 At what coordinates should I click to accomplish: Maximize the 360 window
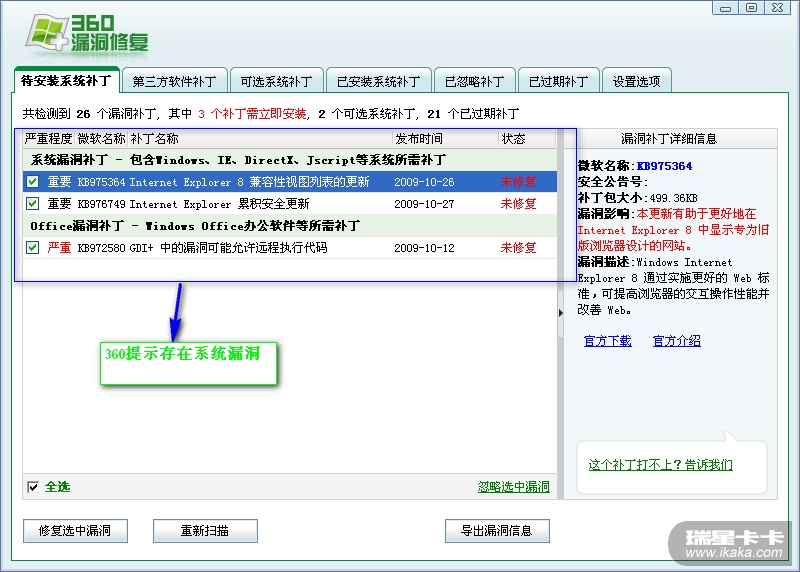tap(751, 8)
